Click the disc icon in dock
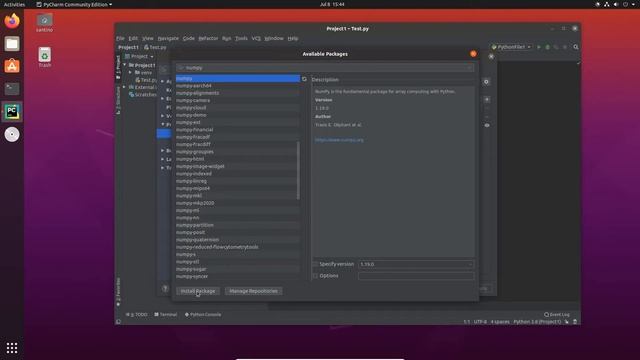The height and width of the screenshot is (360, 640). pos(12,134)
